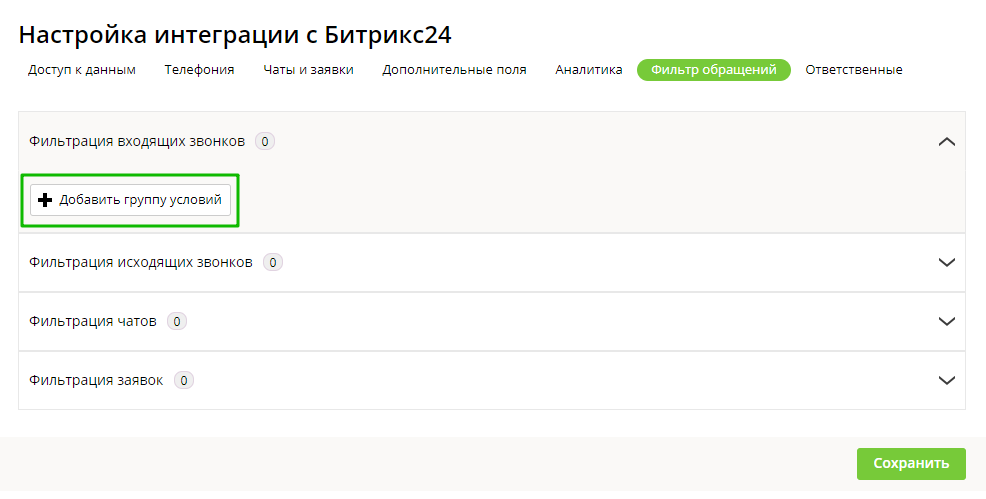
Task: Click the counter badge for исходящих звонков
Action: (273, 262)
